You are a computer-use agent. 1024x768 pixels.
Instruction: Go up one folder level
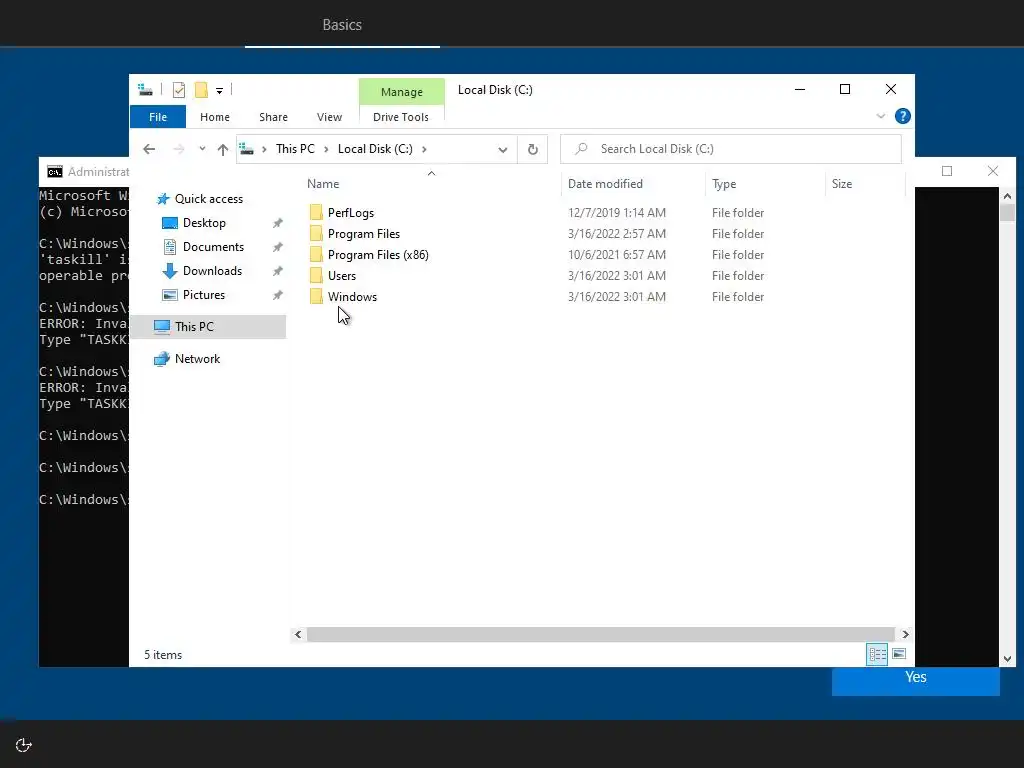pyautogui.click(x=223, y=150)
